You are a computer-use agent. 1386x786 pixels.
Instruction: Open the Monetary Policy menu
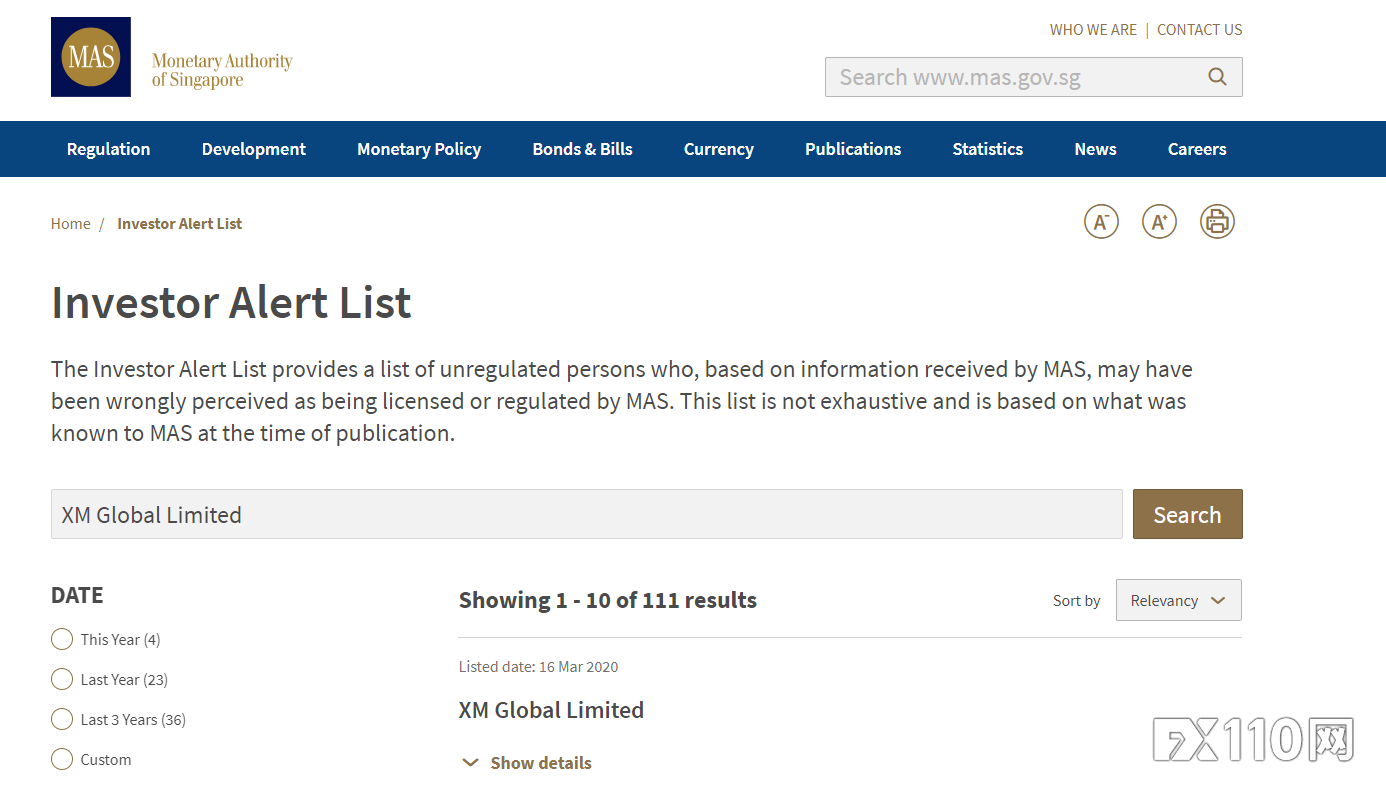(419, 149)
